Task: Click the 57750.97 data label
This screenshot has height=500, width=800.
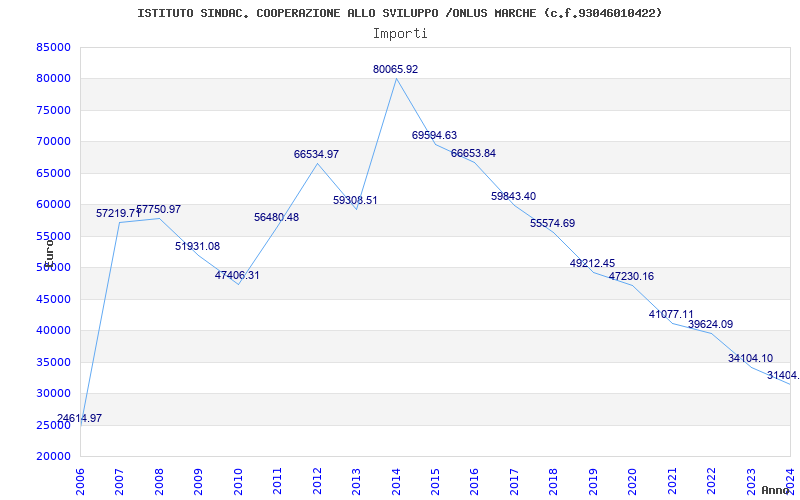Action: point(158,209)
